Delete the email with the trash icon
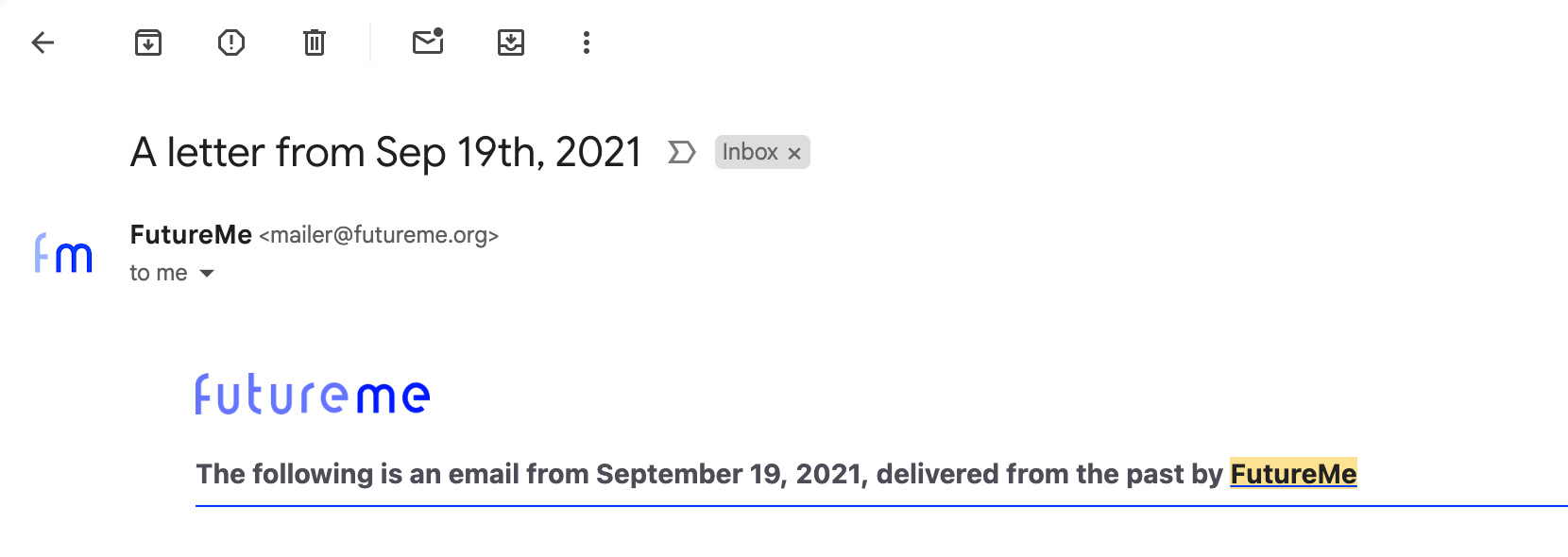The height and width of the screenshot is (557, 1568). click(315, 42)
